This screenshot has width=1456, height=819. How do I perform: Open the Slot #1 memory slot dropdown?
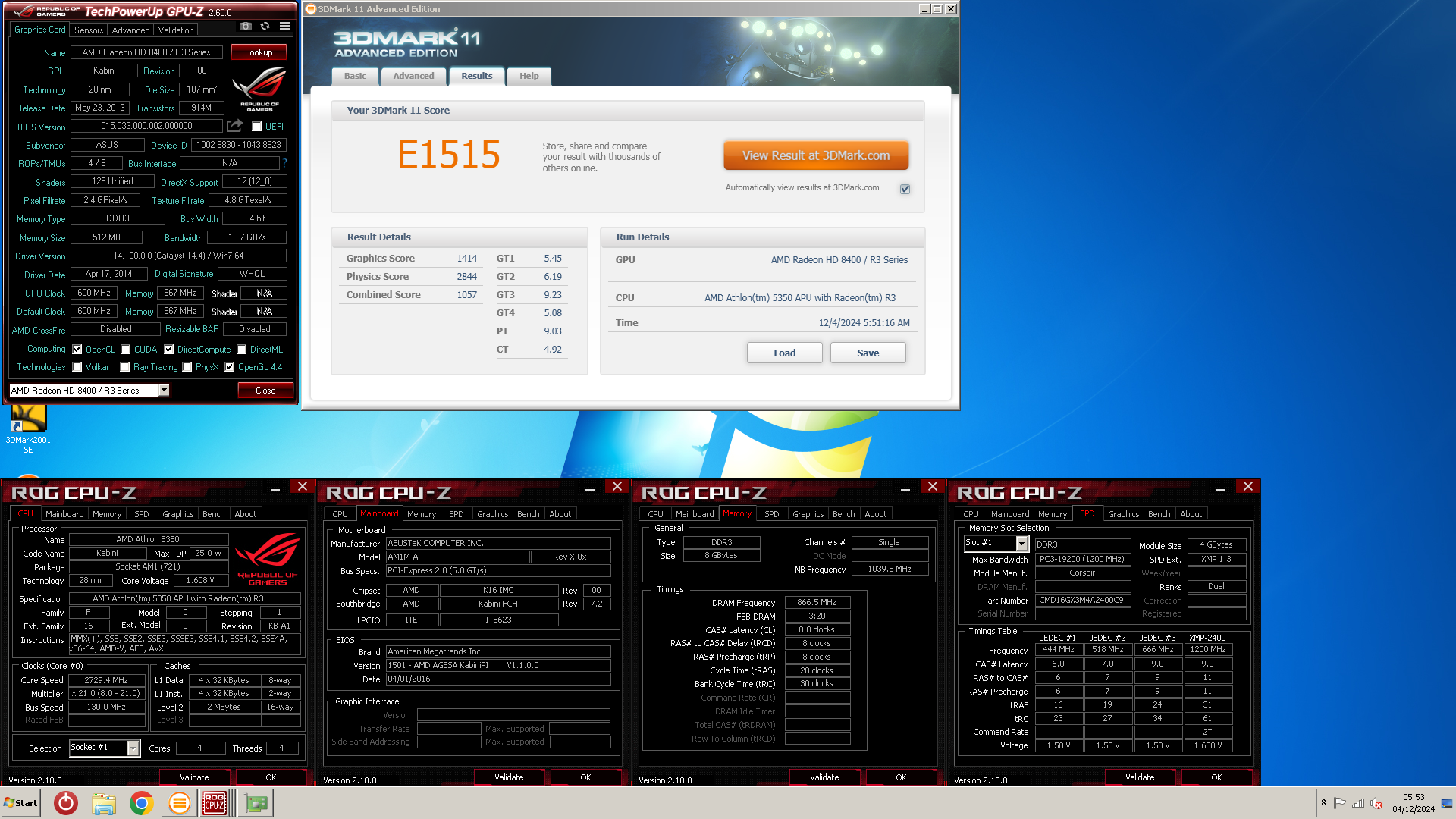1021,543
